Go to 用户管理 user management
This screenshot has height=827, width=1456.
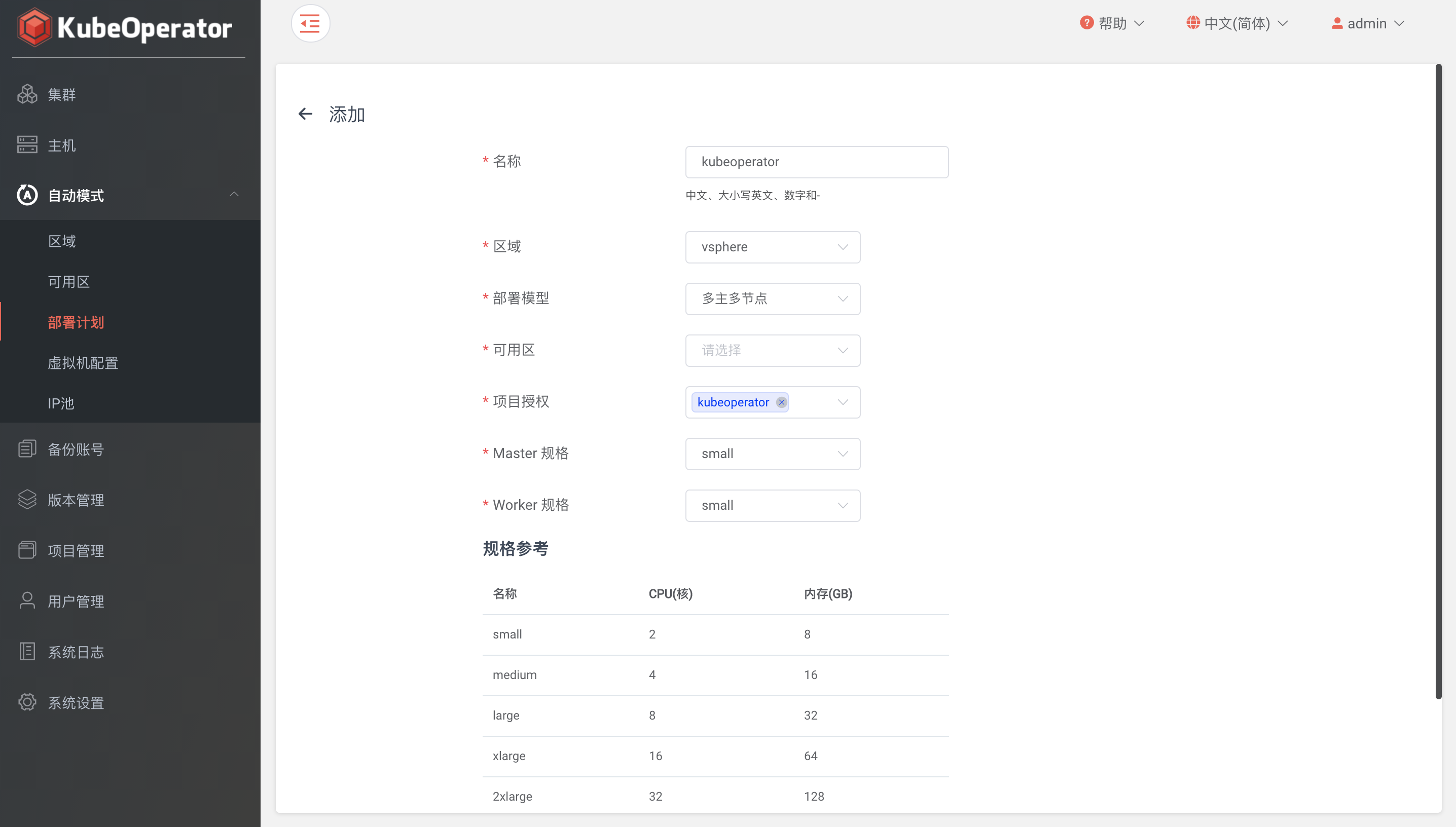[76, 601]
